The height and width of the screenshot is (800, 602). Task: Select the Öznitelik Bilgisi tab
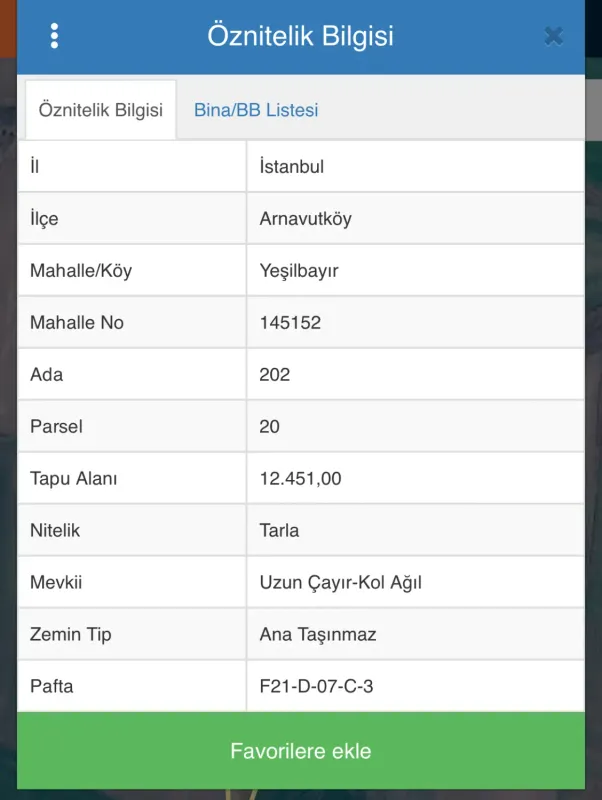[x=101, y=110]
